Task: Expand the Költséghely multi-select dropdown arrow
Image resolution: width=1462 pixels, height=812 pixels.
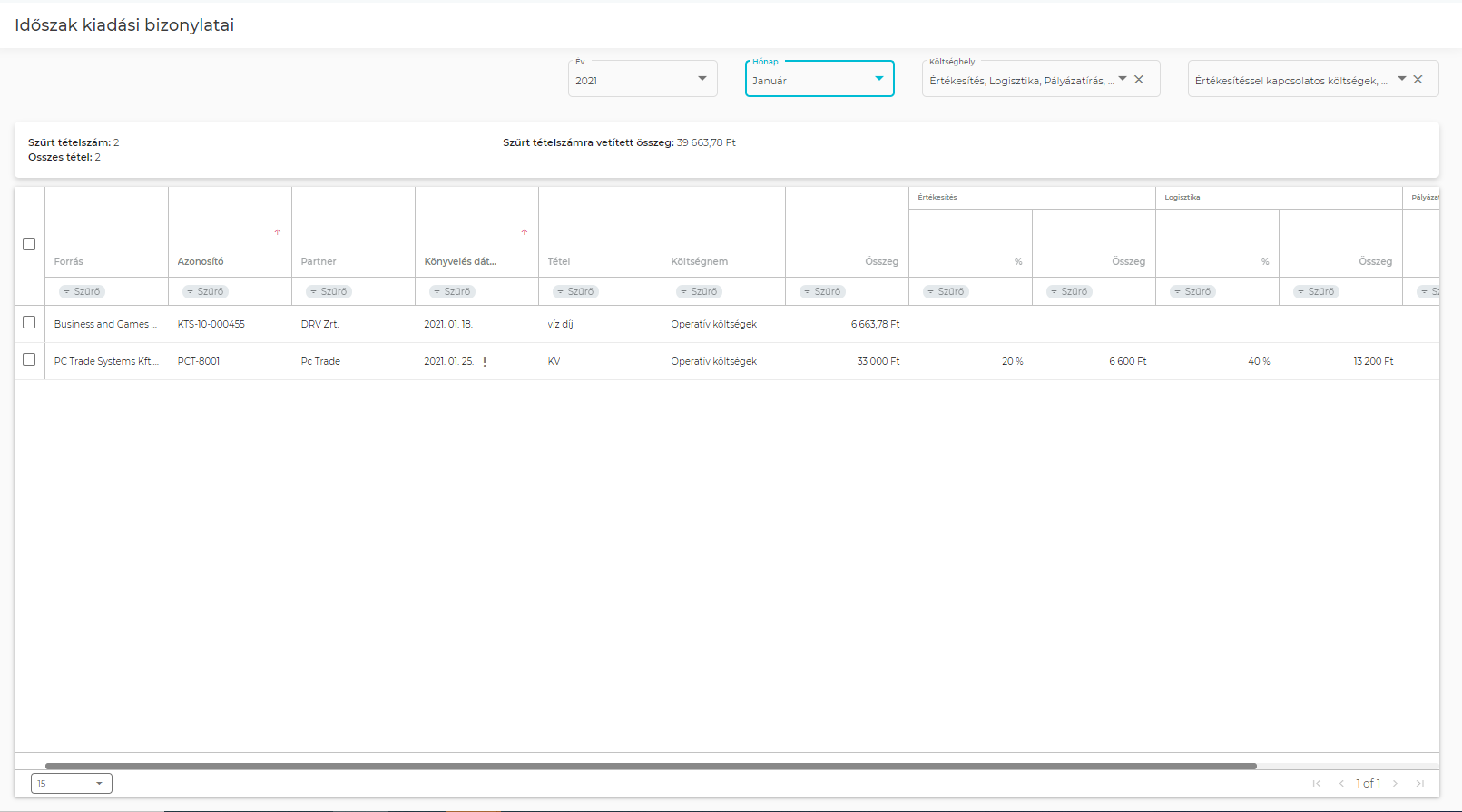Action: 1123,79
